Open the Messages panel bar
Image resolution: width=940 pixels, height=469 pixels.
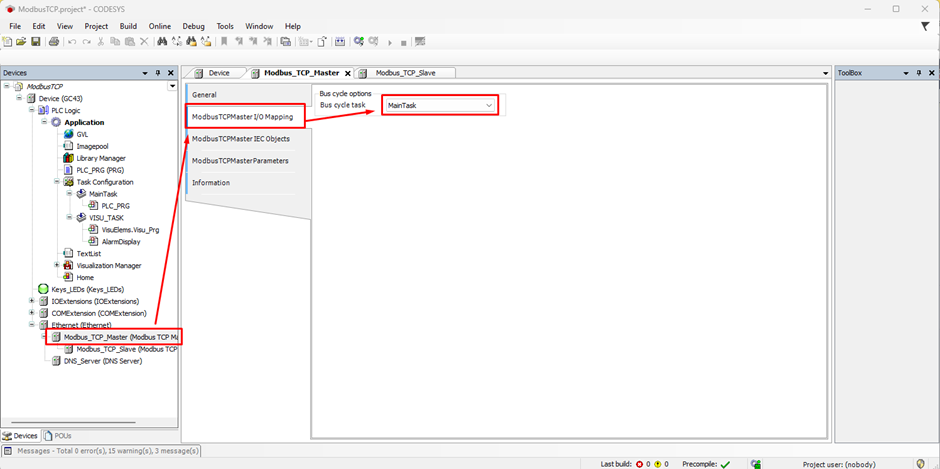click(101, 450)
